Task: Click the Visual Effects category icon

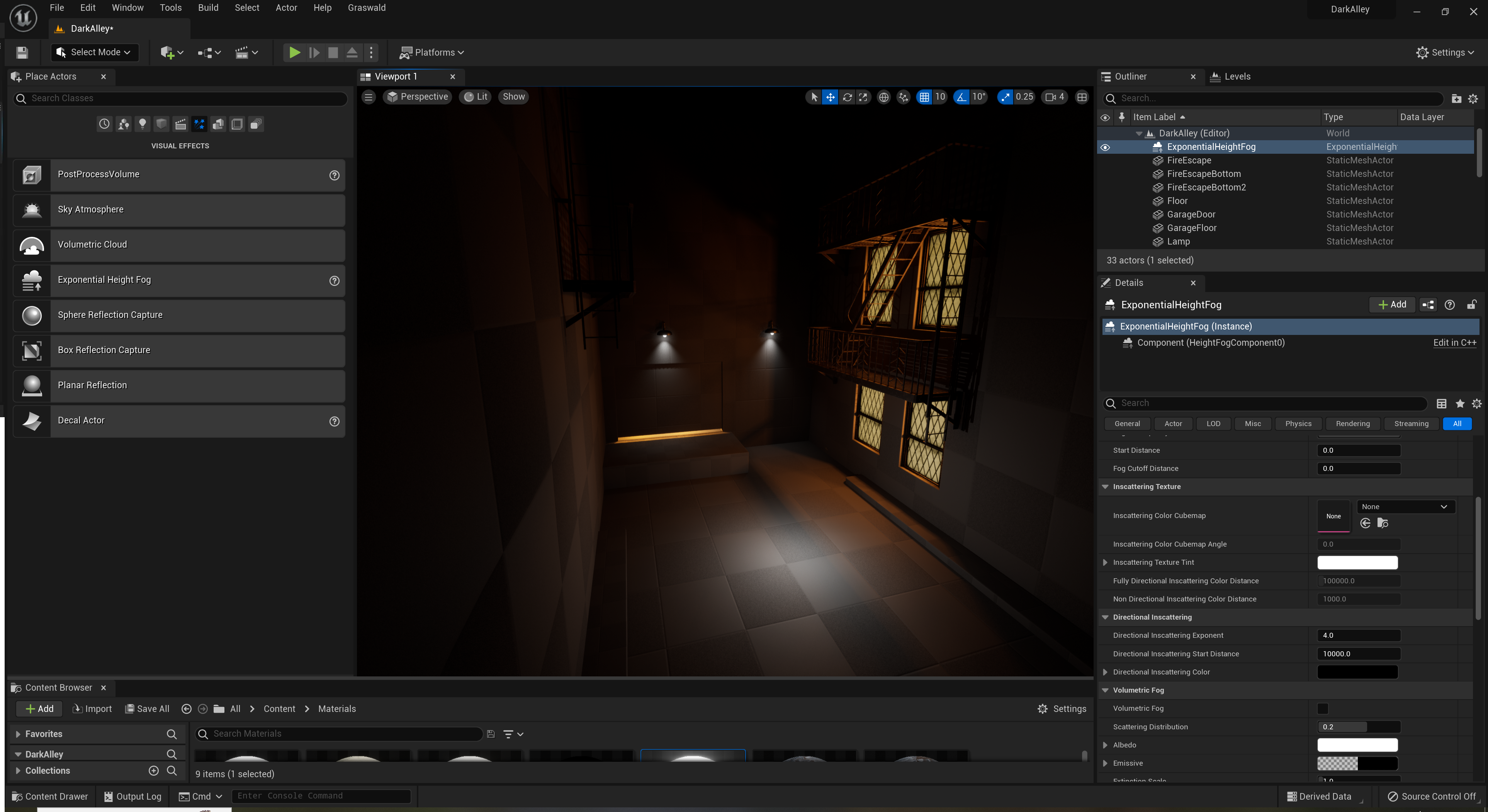Action: (199, 124)
